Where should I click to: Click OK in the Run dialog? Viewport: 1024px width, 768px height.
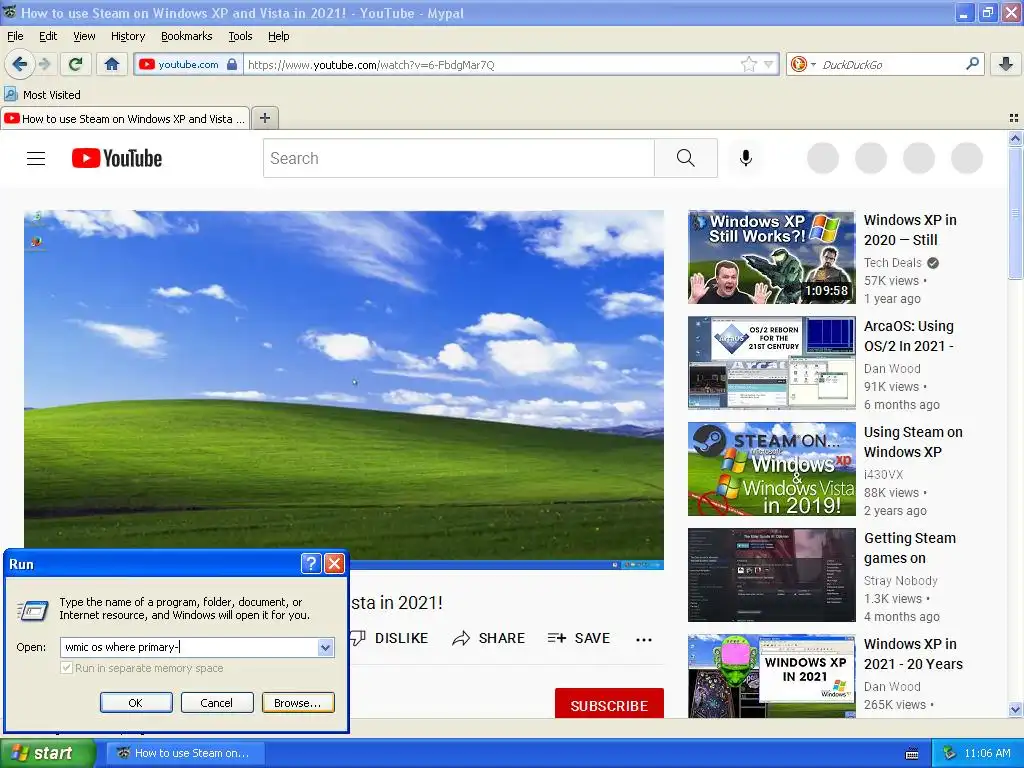tap(136, 703)
